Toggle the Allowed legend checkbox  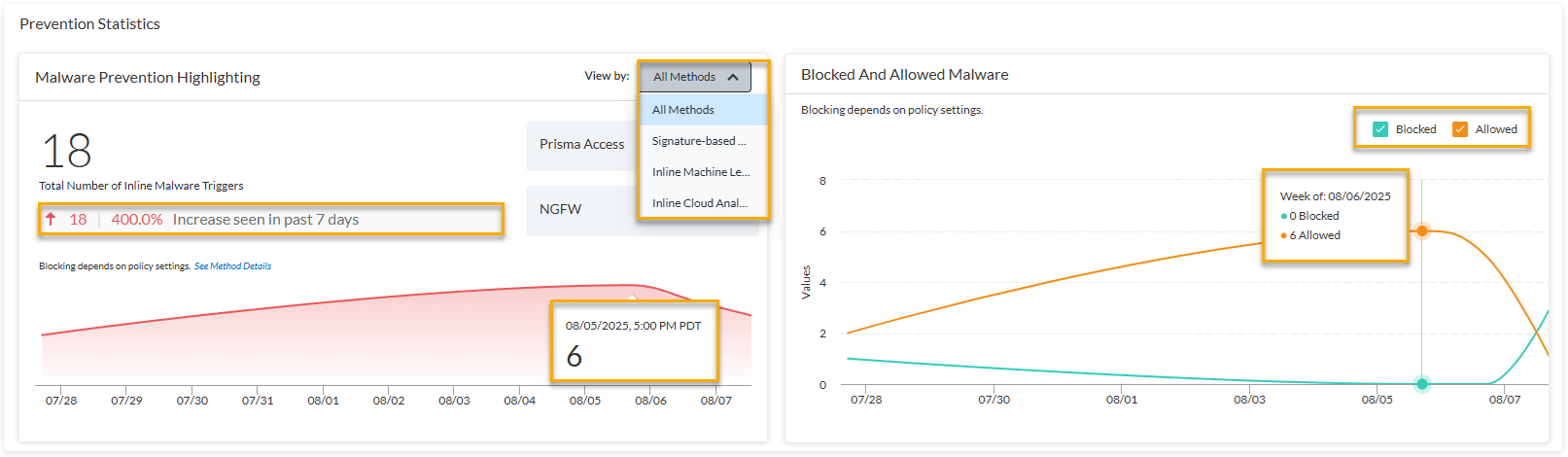pyautogui.click(x=1460, y=129)
